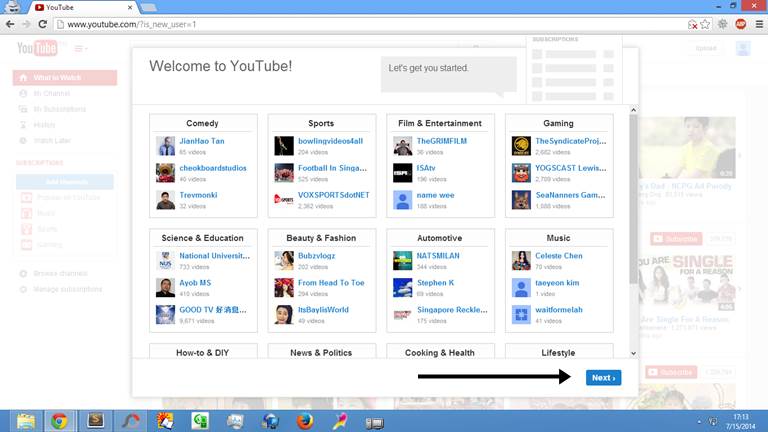The width and height of the screenshot is (768, 432).
Task: Open From Head To Toe channel link
Action: pyautogui.click(x=331, y=283)
